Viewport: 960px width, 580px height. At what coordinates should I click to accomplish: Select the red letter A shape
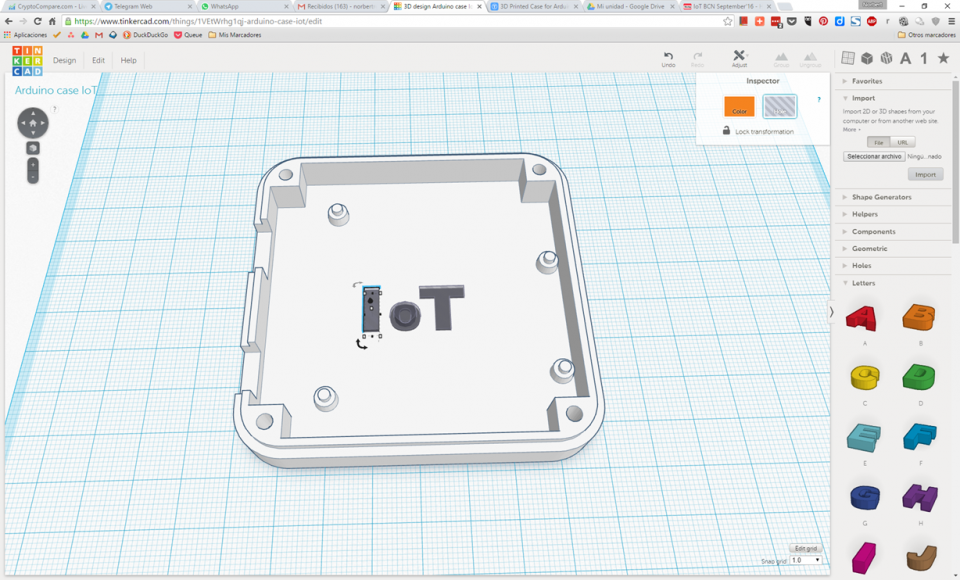[x=863, y=318]
